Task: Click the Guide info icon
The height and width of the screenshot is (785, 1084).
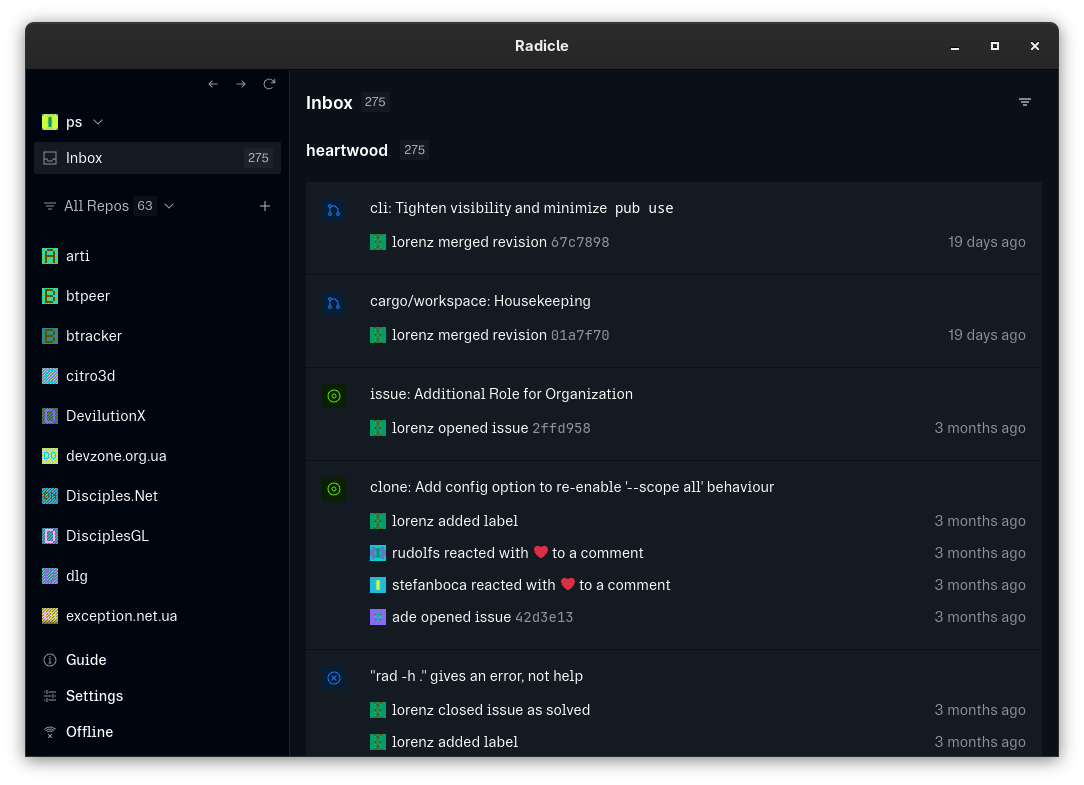Action: 50,660
